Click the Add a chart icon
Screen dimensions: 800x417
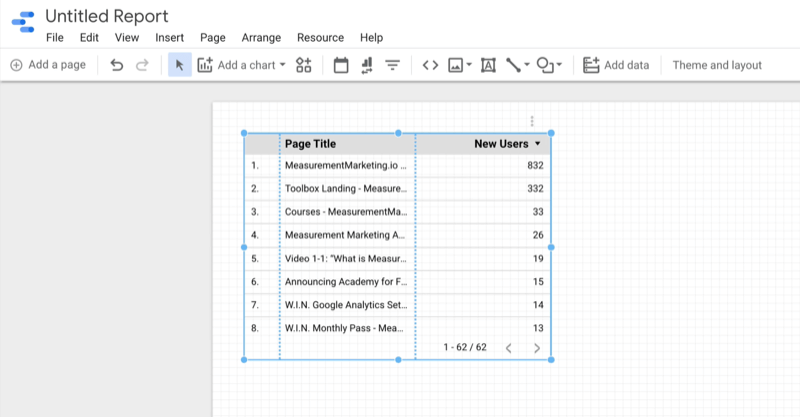pyautogui.click(x=205, y=65)
